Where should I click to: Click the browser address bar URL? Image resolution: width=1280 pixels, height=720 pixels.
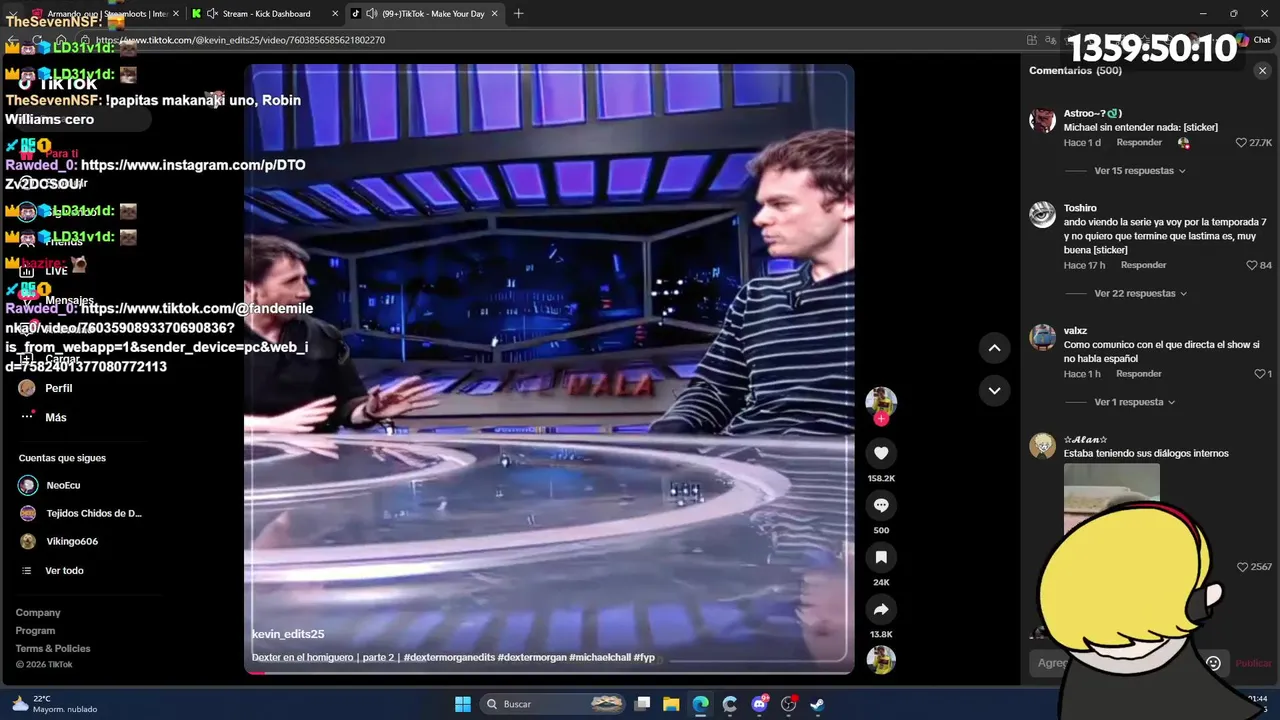(x=240, y=40)
